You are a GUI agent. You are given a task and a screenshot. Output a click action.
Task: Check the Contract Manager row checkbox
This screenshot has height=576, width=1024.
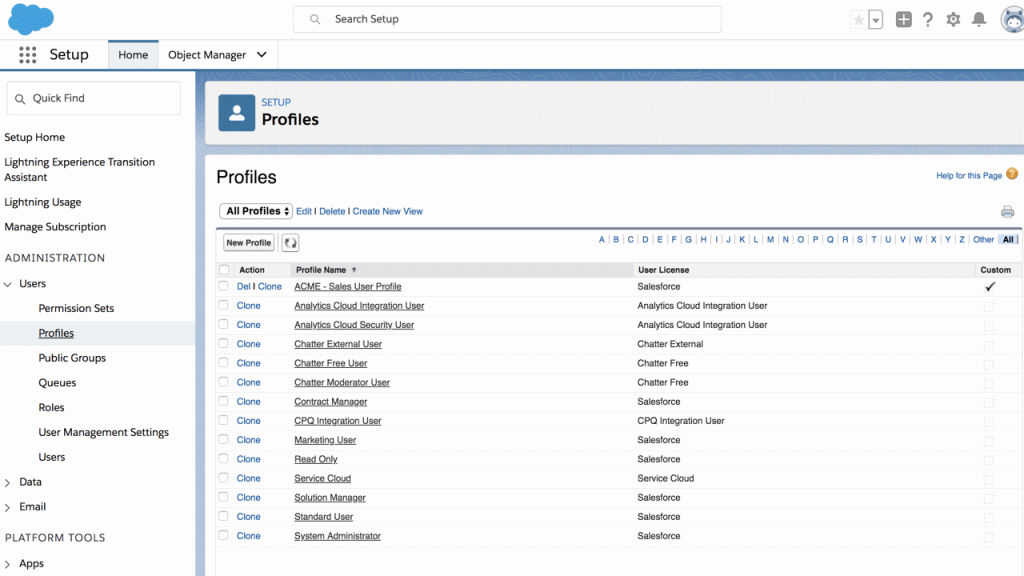coord(223,401)
